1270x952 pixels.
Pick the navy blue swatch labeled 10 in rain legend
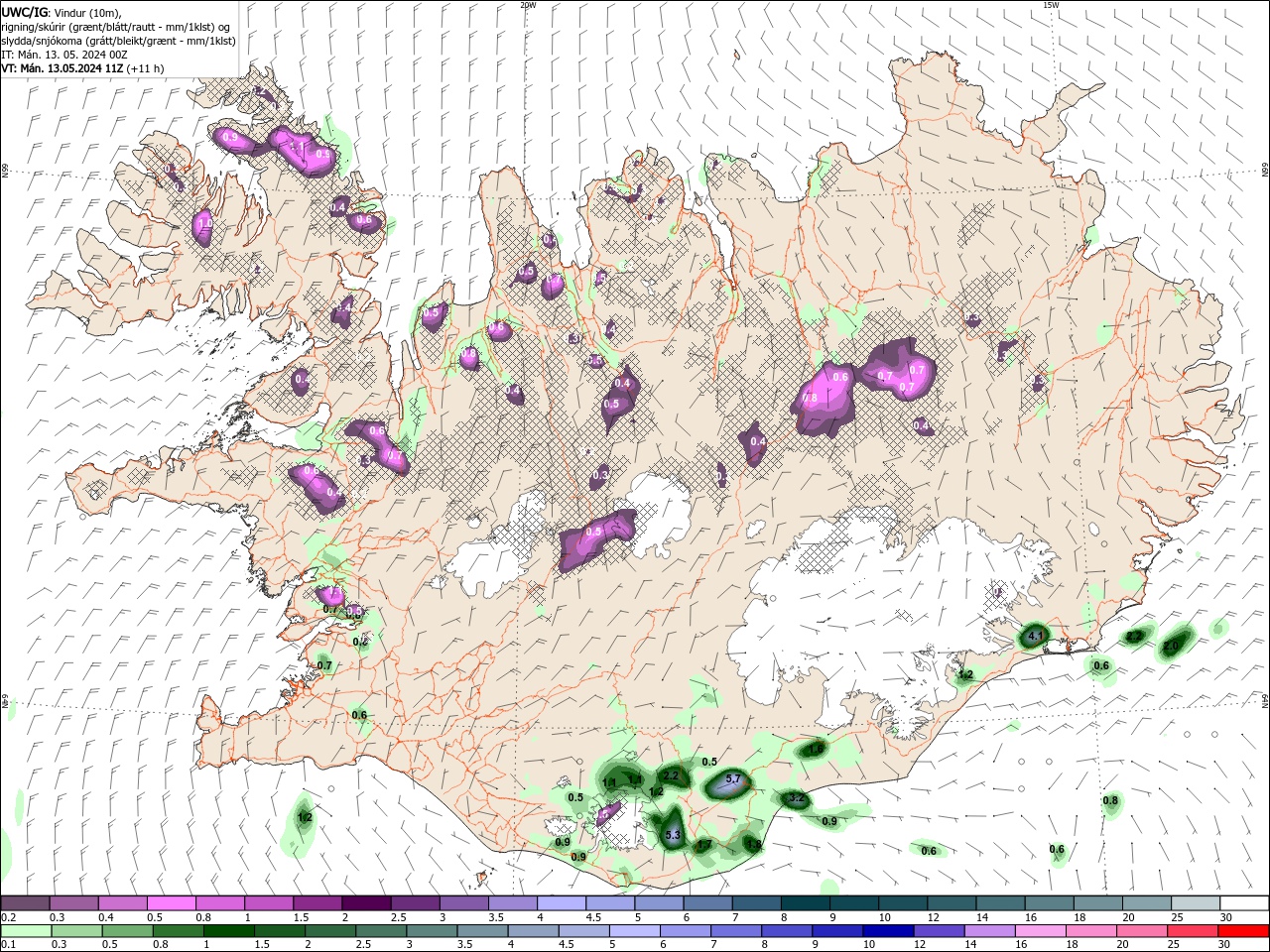pyautogui.click(x=887, y=931)
